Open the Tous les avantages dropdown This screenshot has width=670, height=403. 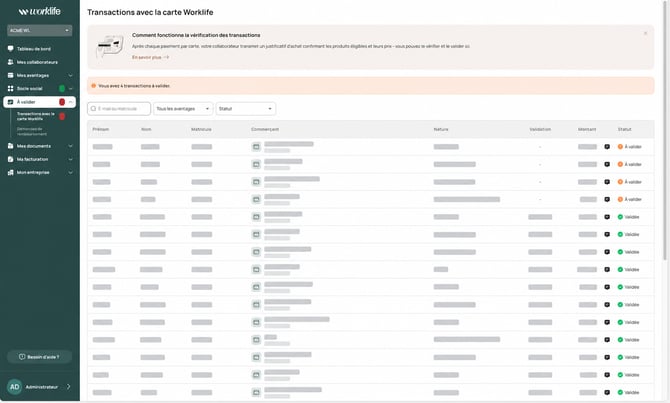183,109
